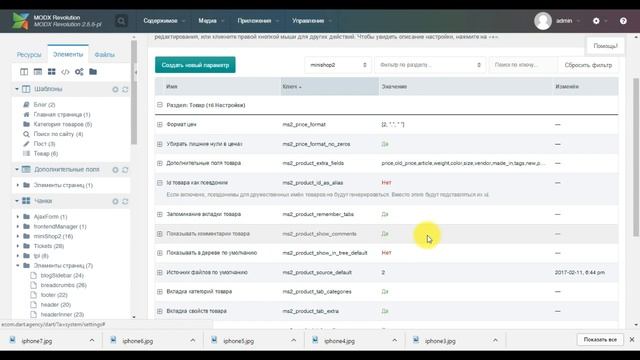This screenshot has width=640, height=360.
Task: Select the Элементы tab
Action: click(x=68, y=54)
